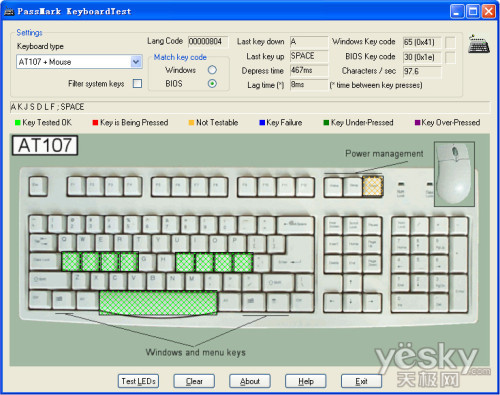Click the Match key code group label
The image size is (500, 395).
180,57
